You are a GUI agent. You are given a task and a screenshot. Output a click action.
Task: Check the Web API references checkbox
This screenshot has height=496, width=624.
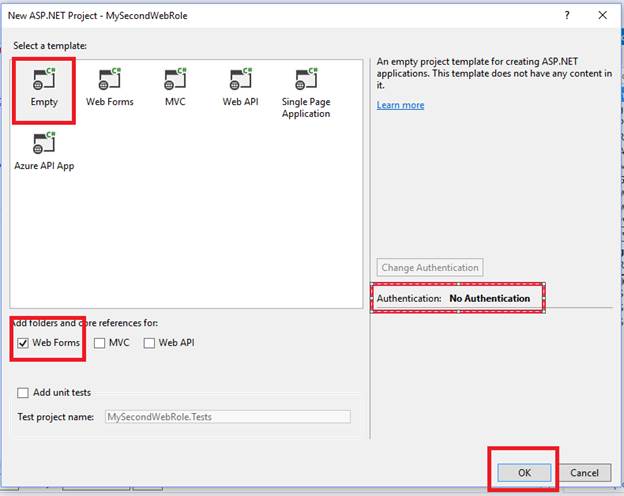point(149,343)
